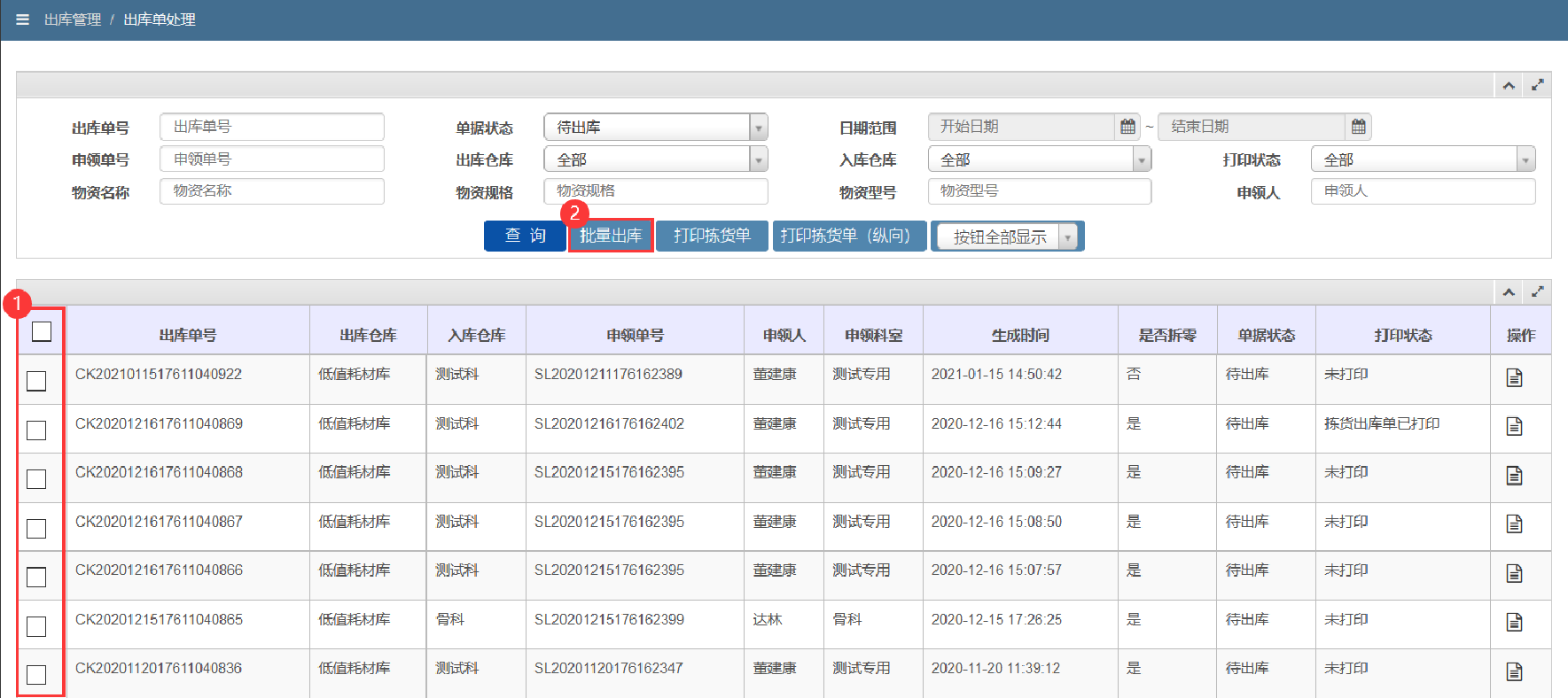Open the 入库仓库 dropdown

[1040, 159]
